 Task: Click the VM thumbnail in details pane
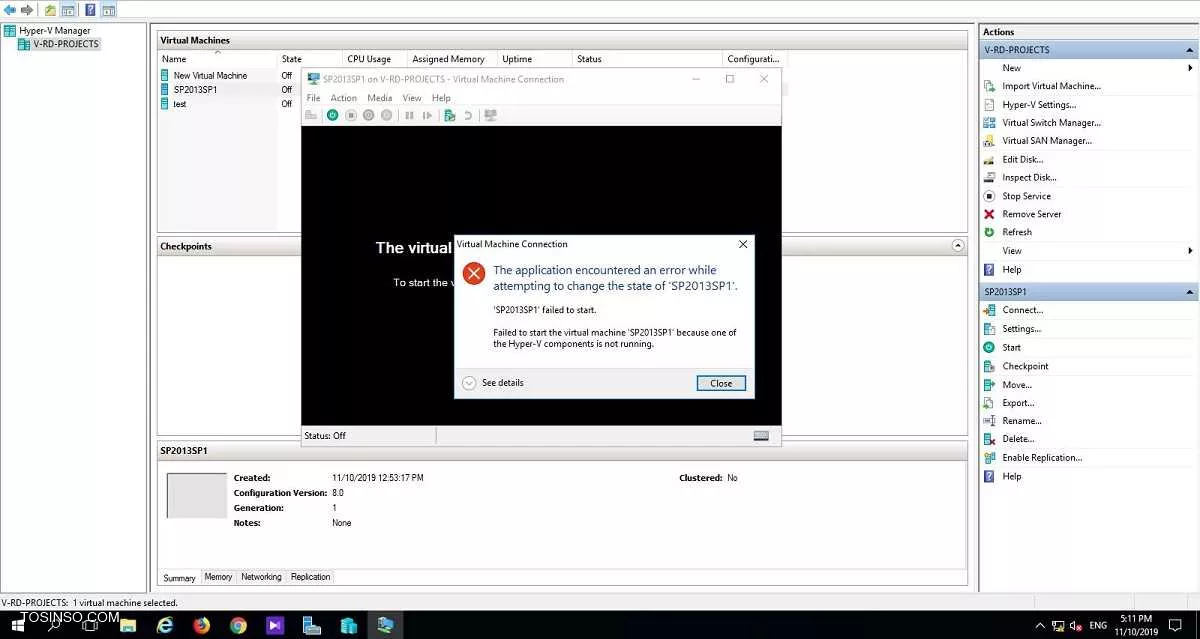coord(195,496)
